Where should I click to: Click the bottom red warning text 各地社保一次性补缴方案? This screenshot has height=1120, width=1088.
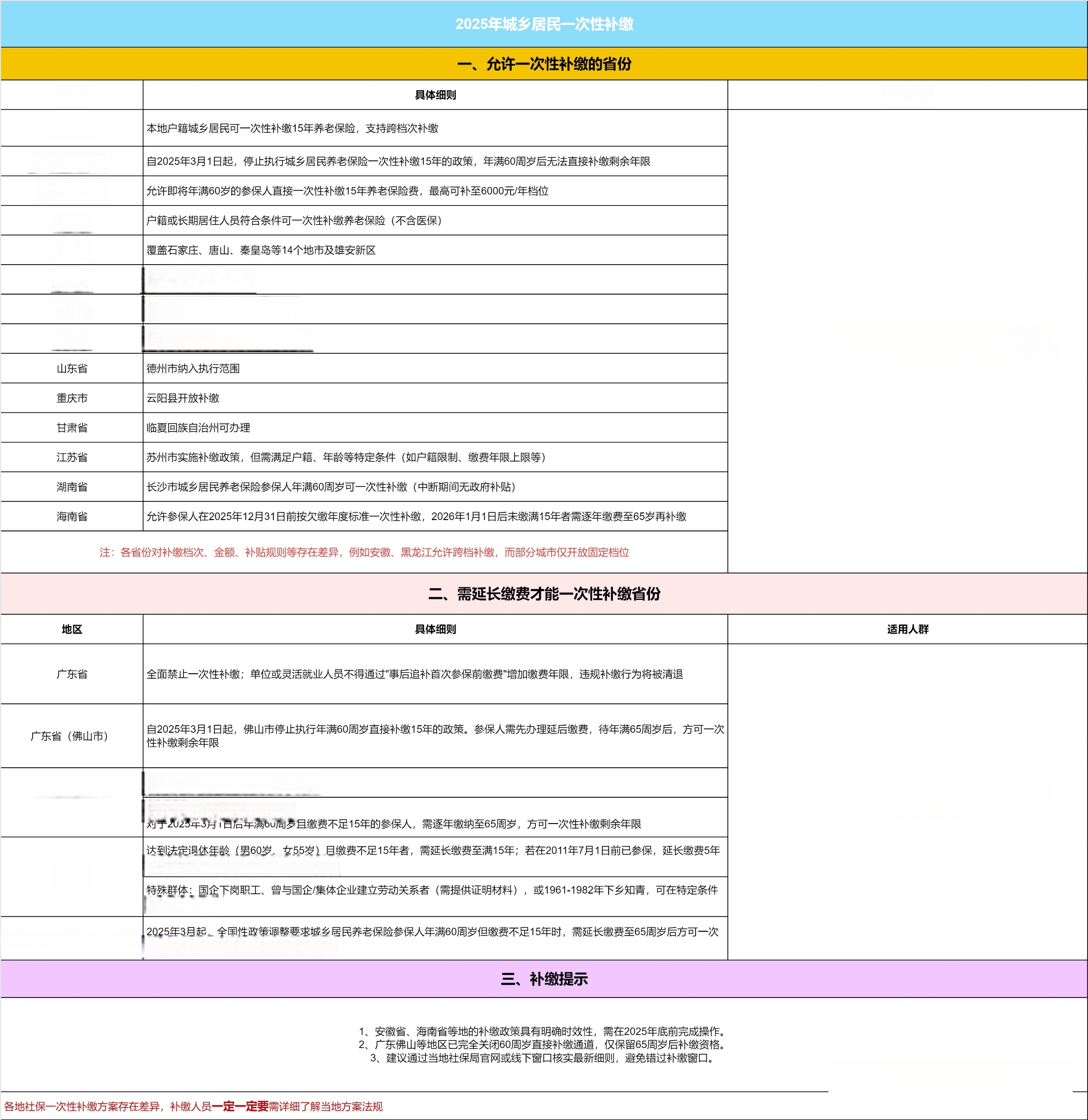click(193, 1107)
